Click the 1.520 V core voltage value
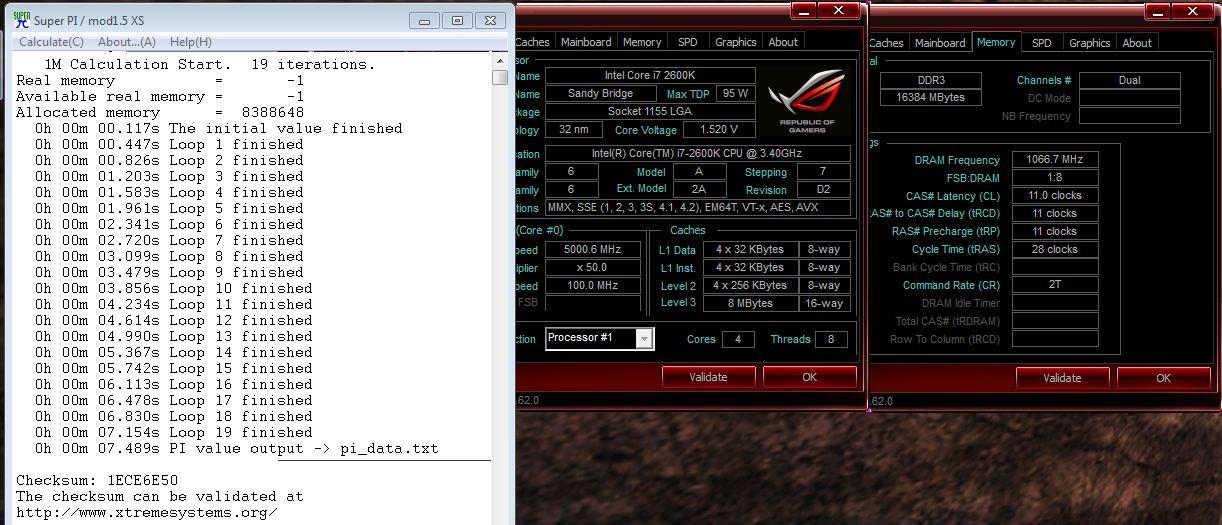 [720, 129]
